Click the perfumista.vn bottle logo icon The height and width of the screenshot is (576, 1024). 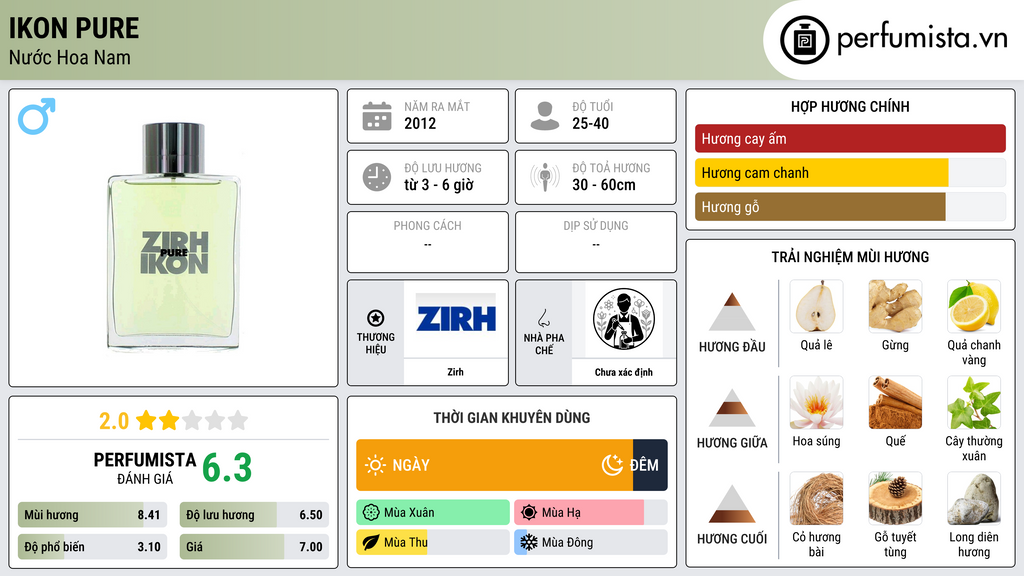804,40
